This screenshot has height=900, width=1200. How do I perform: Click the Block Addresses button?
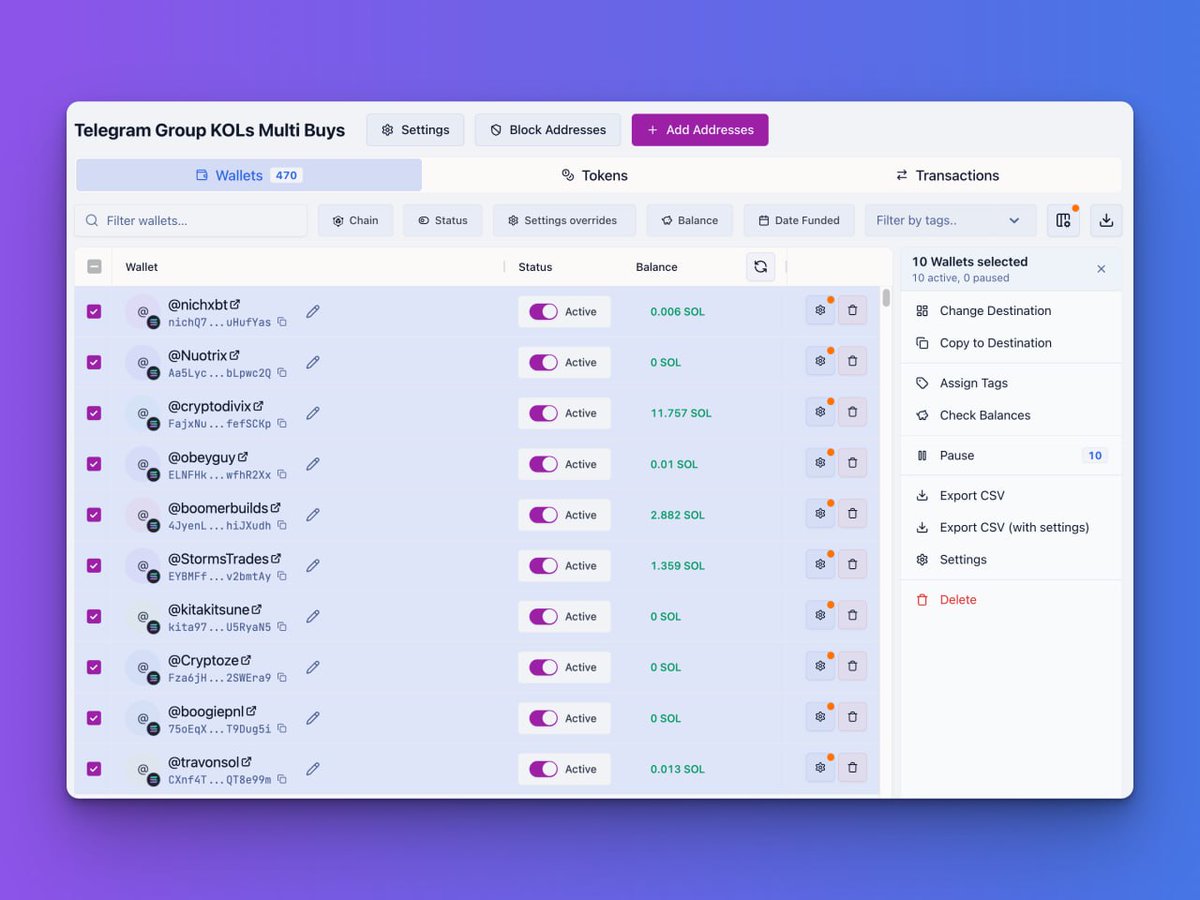548,130
